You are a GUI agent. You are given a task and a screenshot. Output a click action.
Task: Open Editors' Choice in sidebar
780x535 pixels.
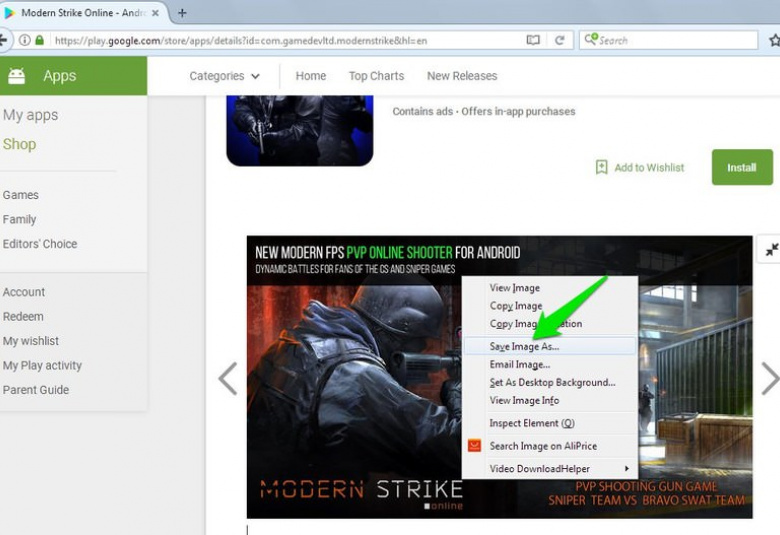[x=40, y=244]
